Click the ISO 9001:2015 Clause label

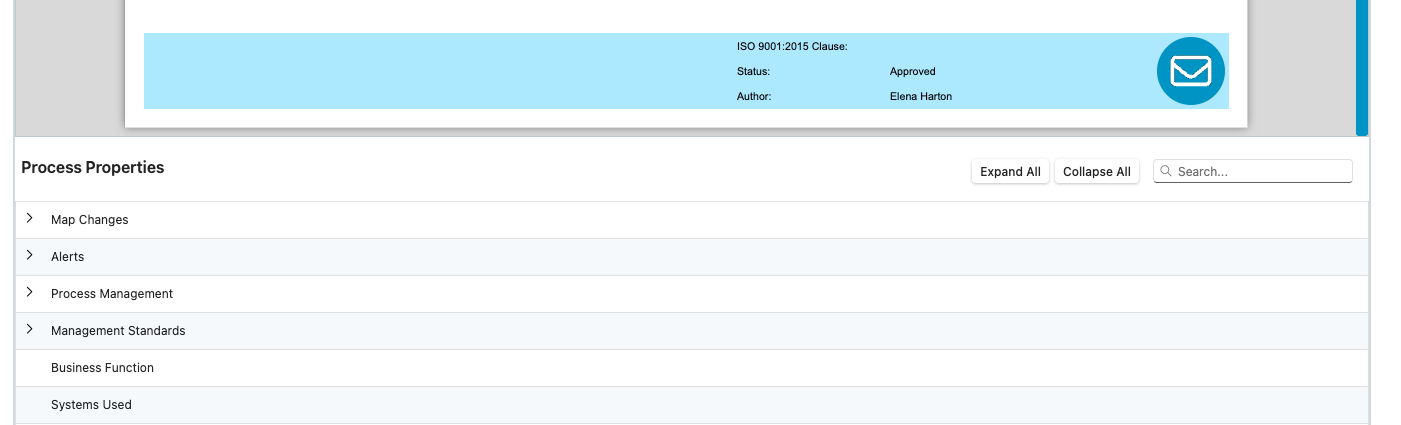click(x=792, y=47)
